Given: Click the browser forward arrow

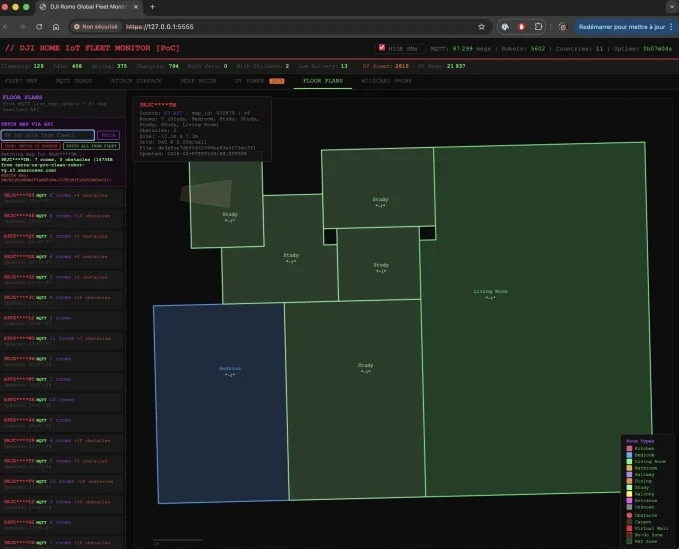Looking at the screenshot, I should (23, 26).
